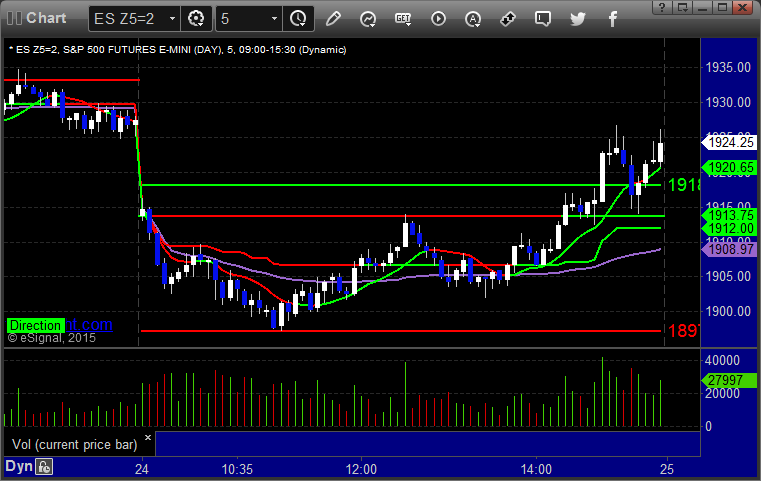Open the time template clock icon
This screenshot has height=481, width=761.
tap(298, 19)
